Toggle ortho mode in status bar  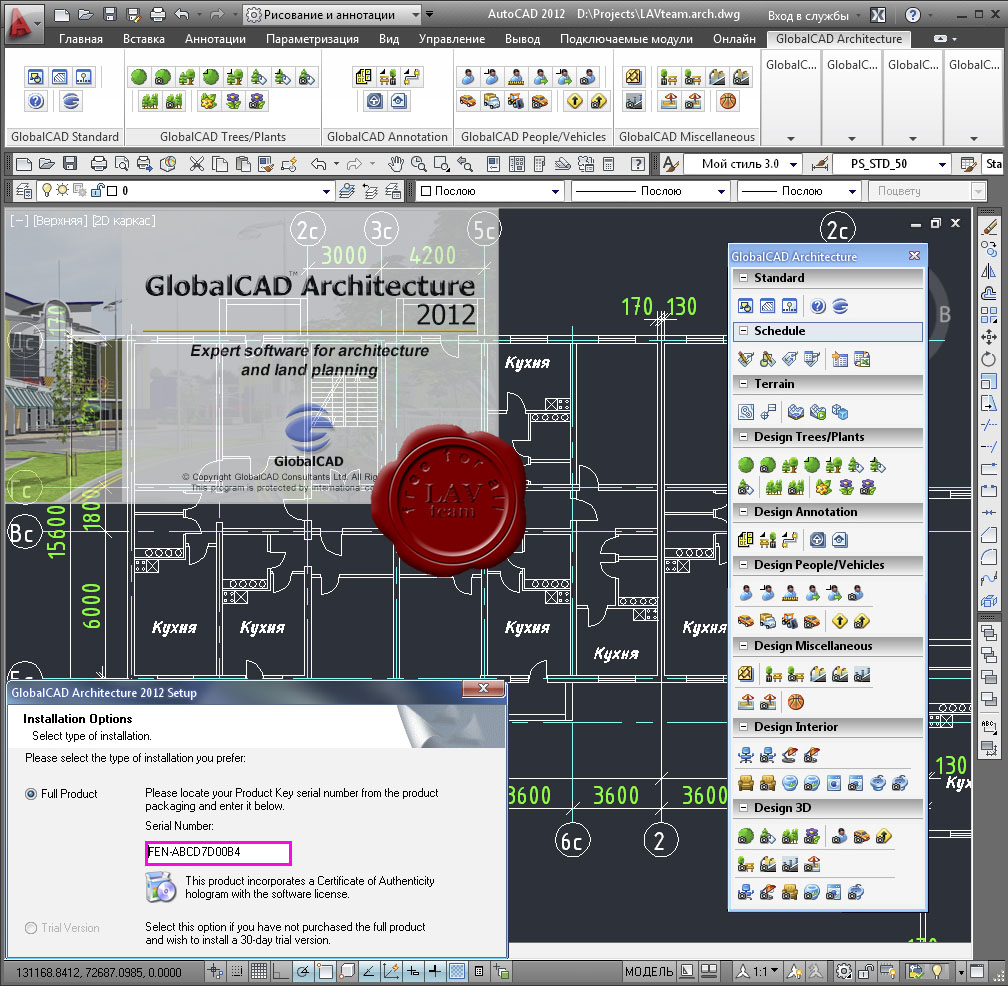pyautogui.click(x=281, y=971)
